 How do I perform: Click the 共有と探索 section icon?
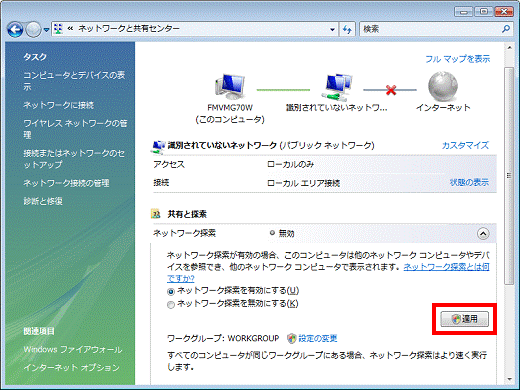point(156,213)
